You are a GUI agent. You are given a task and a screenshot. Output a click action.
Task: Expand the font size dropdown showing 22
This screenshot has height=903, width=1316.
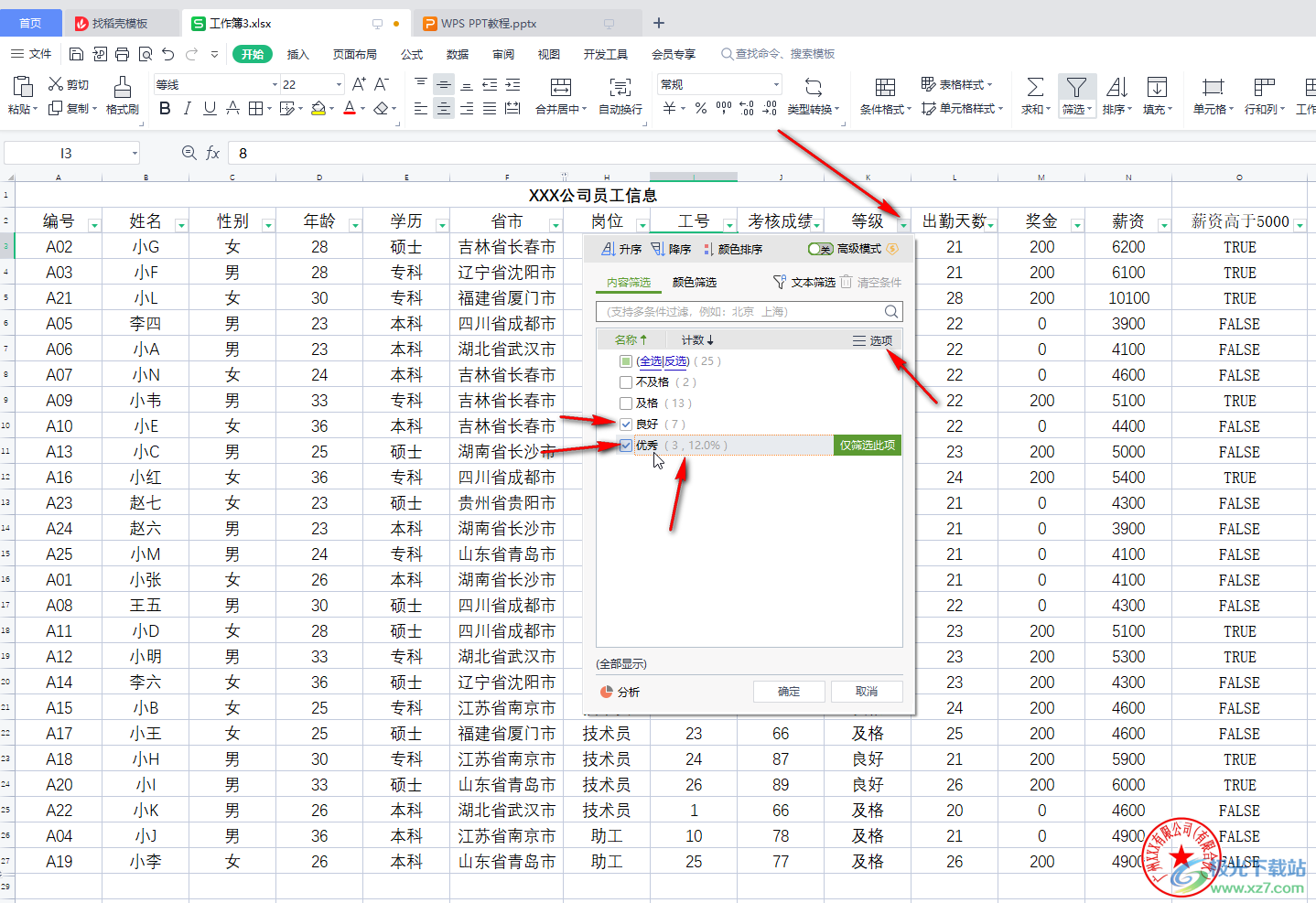click(x=339, y=84)
